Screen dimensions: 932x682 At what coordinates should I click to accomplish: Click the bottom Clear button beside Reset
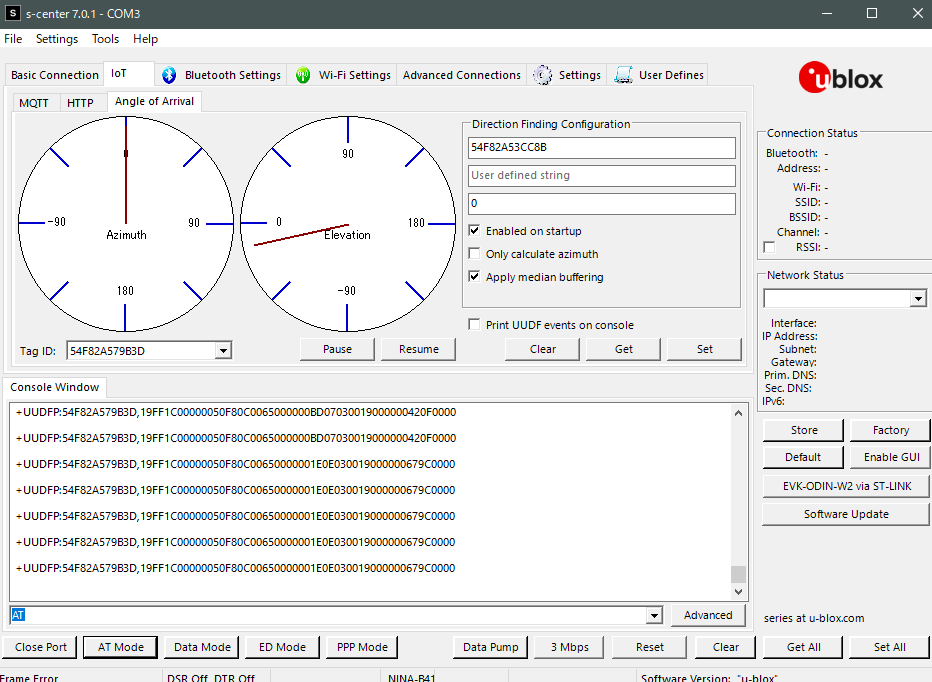[x=726, y=647]
